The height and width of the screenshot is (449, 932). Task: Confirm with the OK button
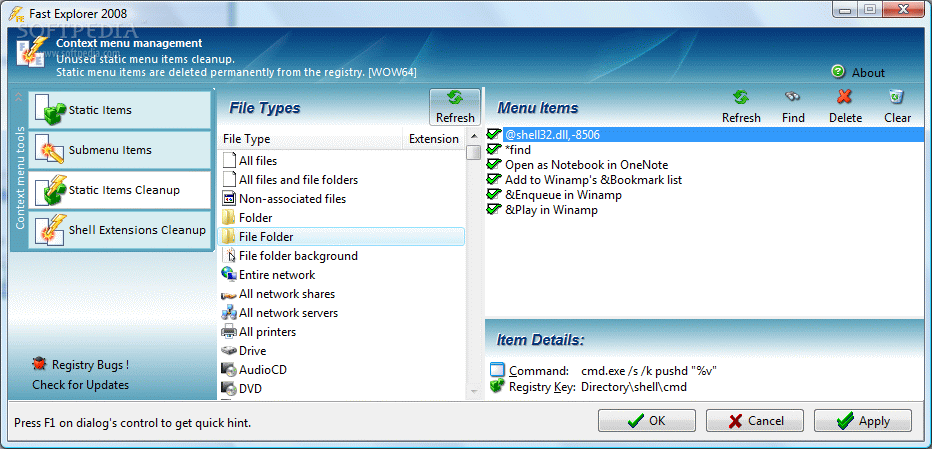tap(647, 420)
